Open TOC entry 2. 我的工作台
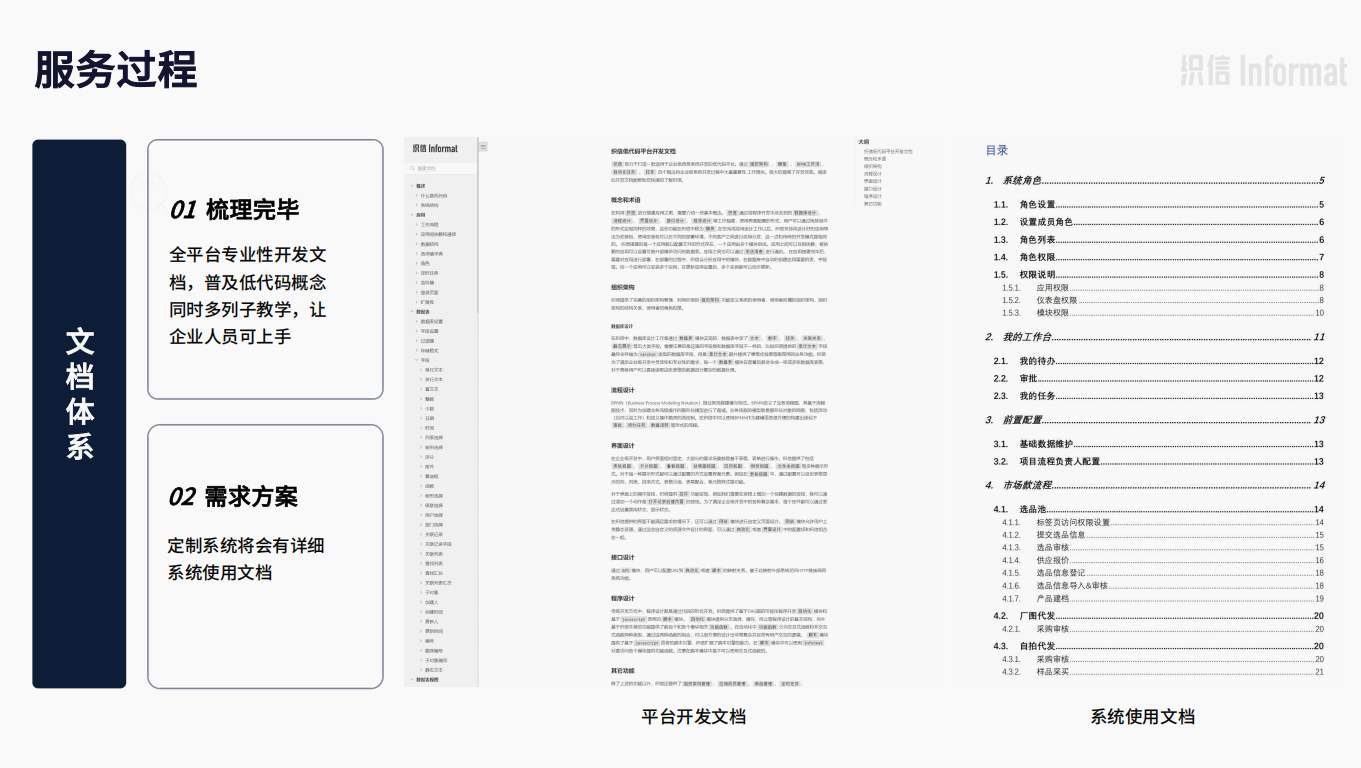1361x768 pixels. tap(1155, 337)
